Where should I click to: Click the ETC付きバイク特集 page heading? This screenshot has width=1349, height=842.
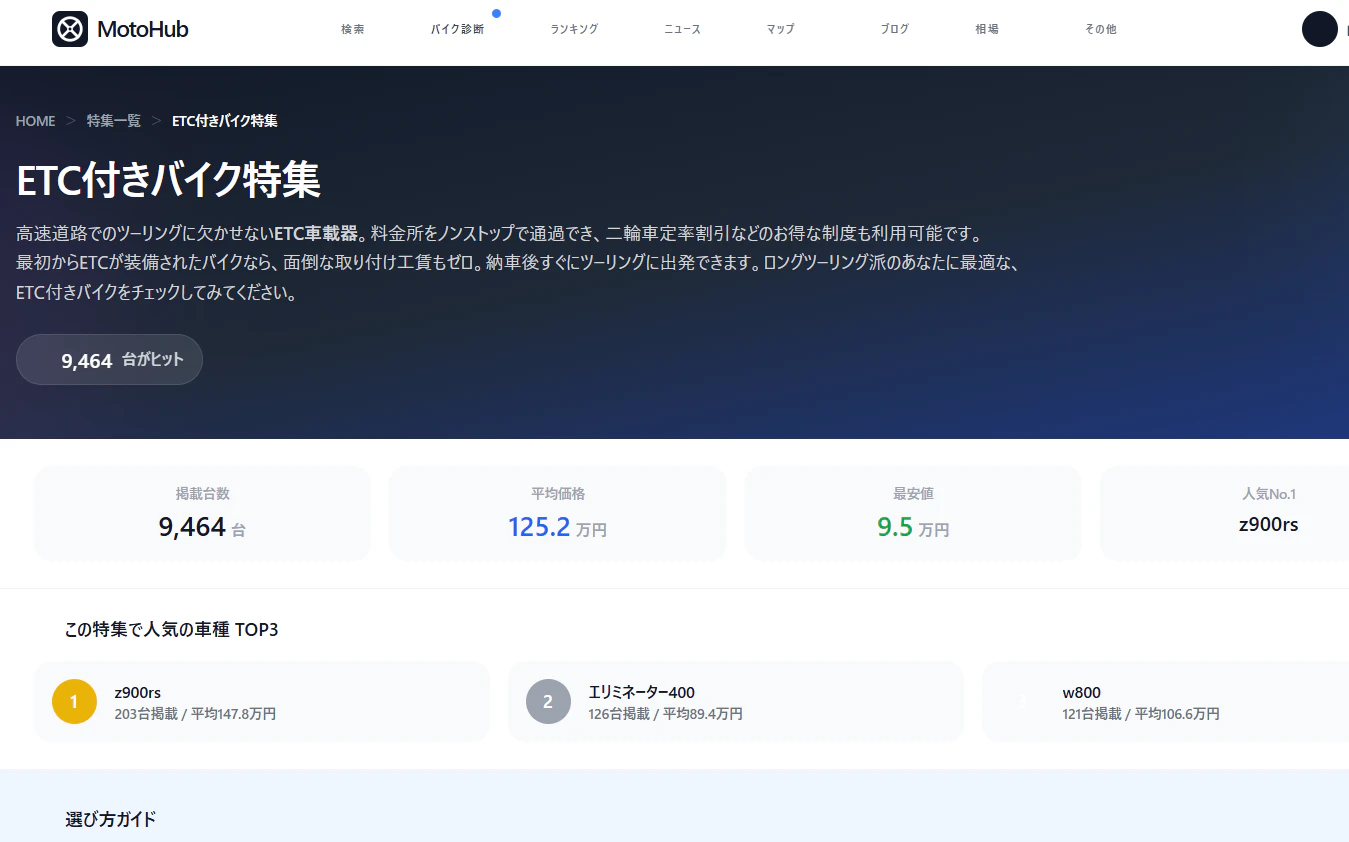(x=168, y=180)
